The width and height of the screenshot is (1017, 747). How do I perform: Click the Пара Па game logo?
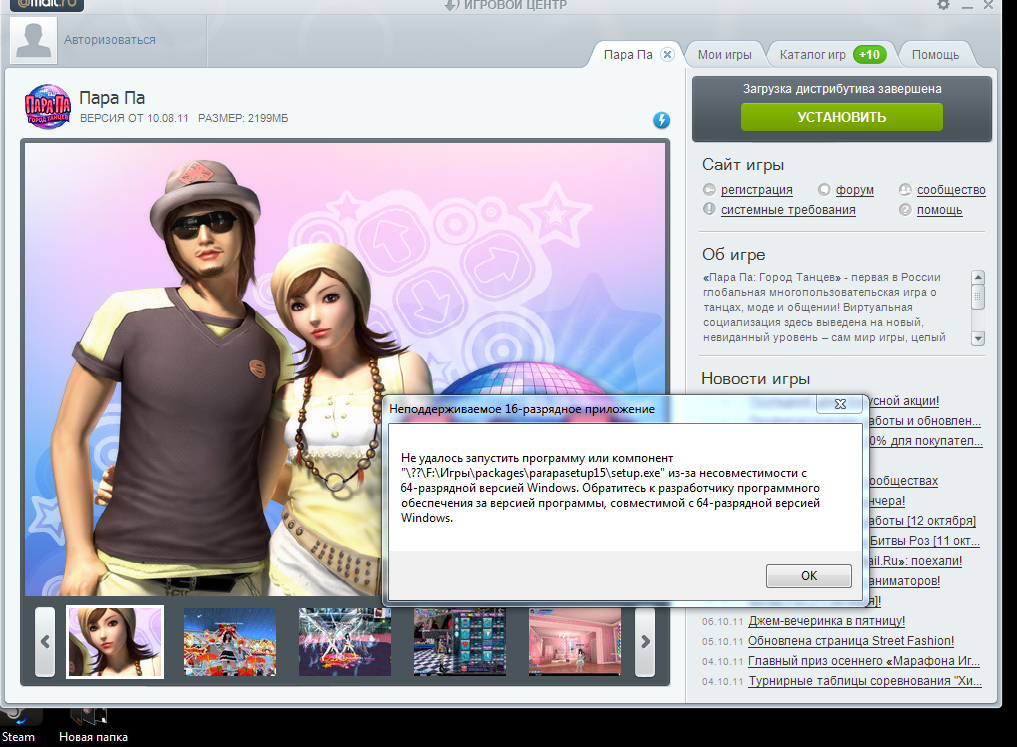tap(47, 106)
